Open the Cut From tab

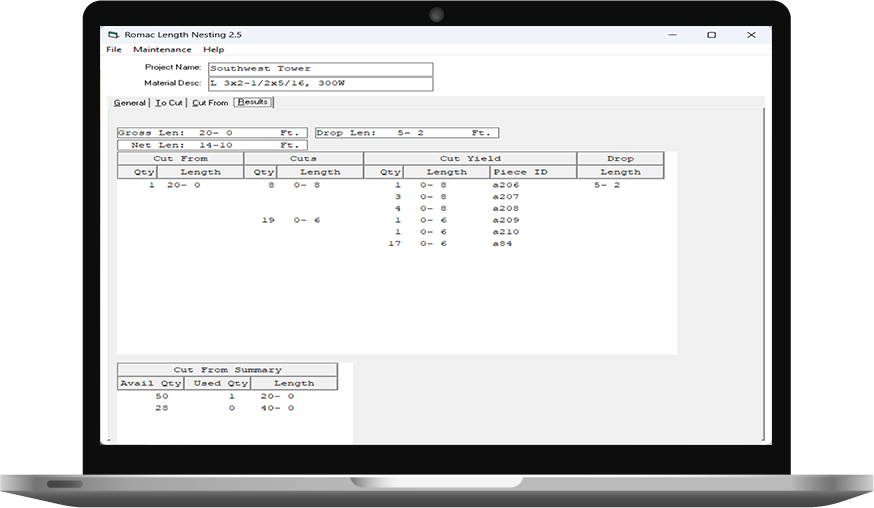pyautogui.click(x=210, y=103)
